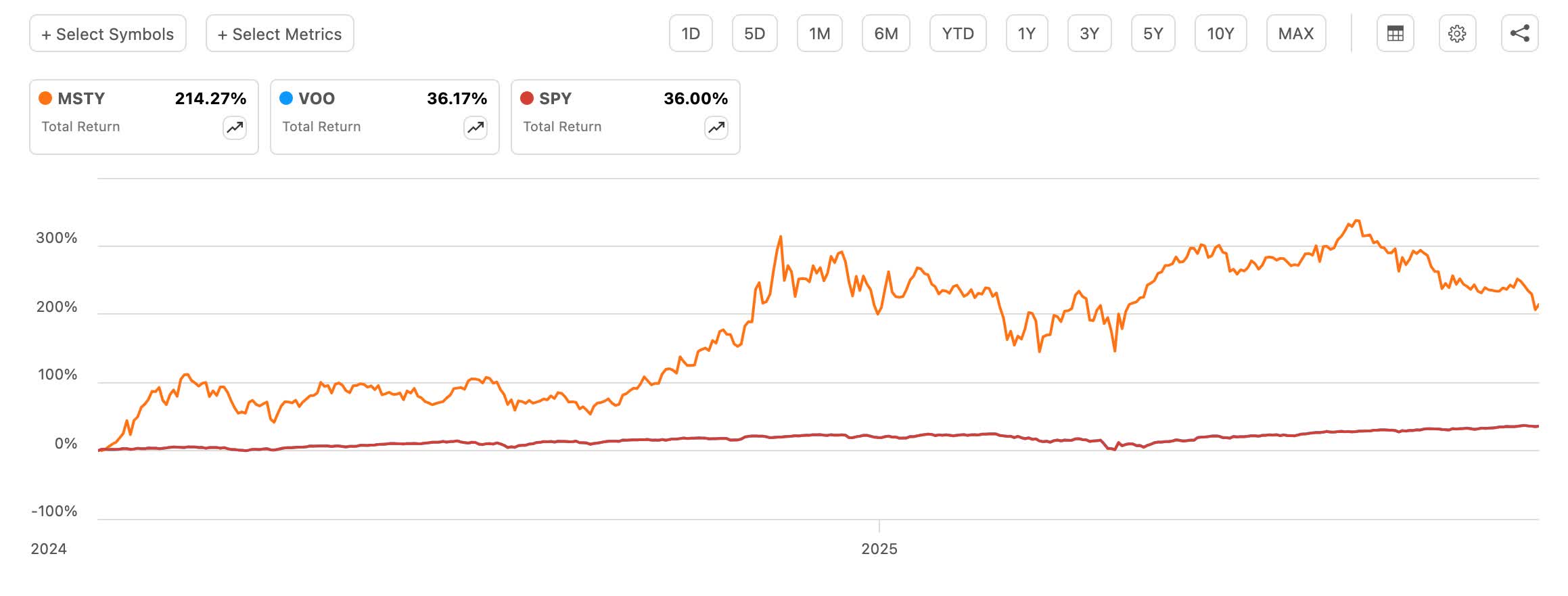The height and width of the screenshot is (596, 1568).
Task: Click the plus on Select Symbols
Action: 45,33
